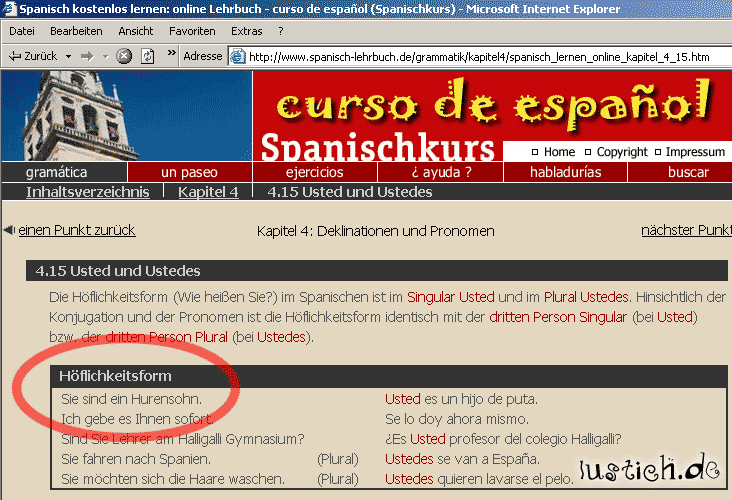
Task: Click the Inhaltsverzeichnis breadcrumb link
Action: point(88,191)
